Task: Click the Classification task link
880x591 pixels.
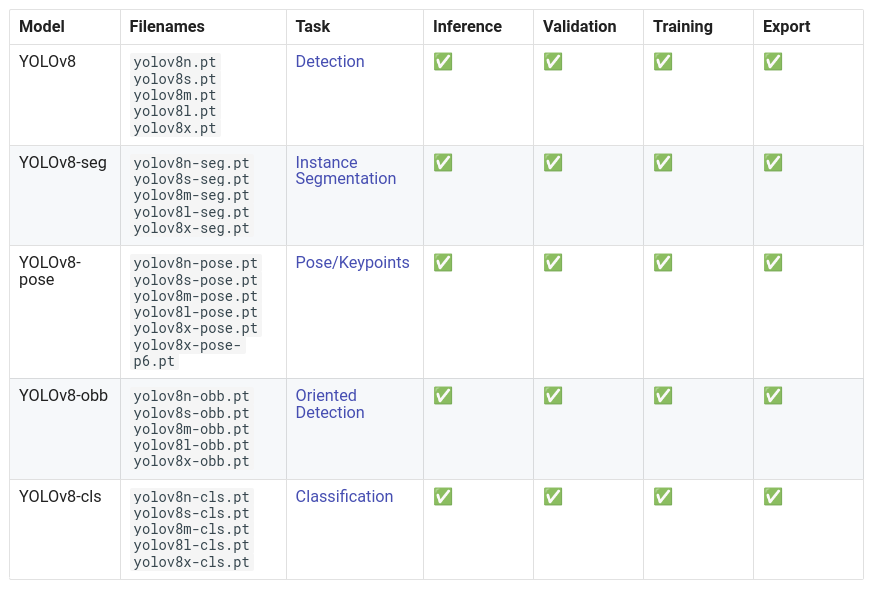Action: click(344, 497)
